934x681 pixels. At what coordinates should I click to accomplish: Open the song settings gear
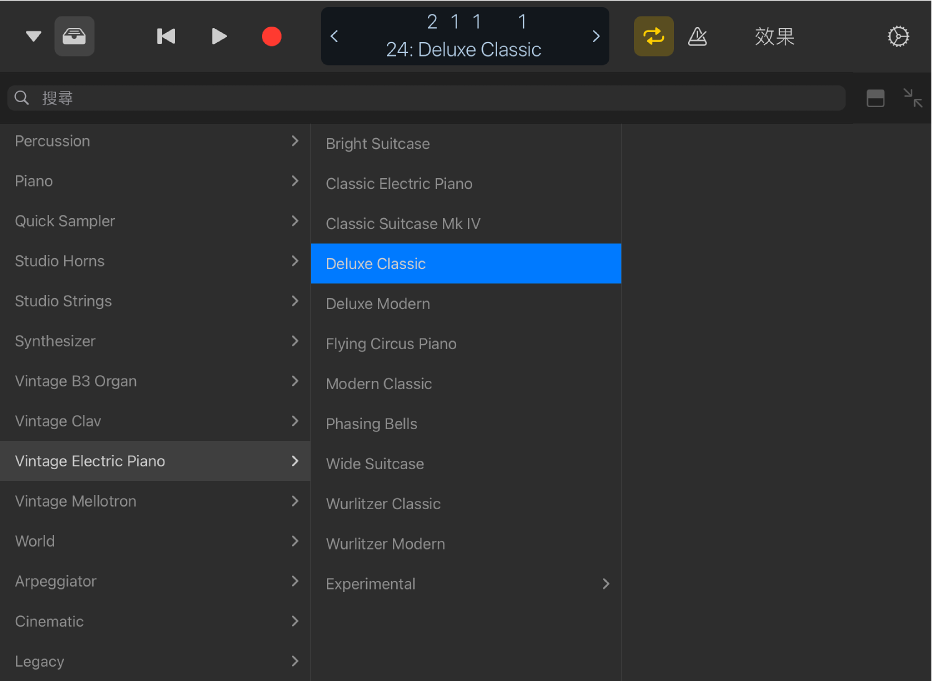click(x=898, y=37)
